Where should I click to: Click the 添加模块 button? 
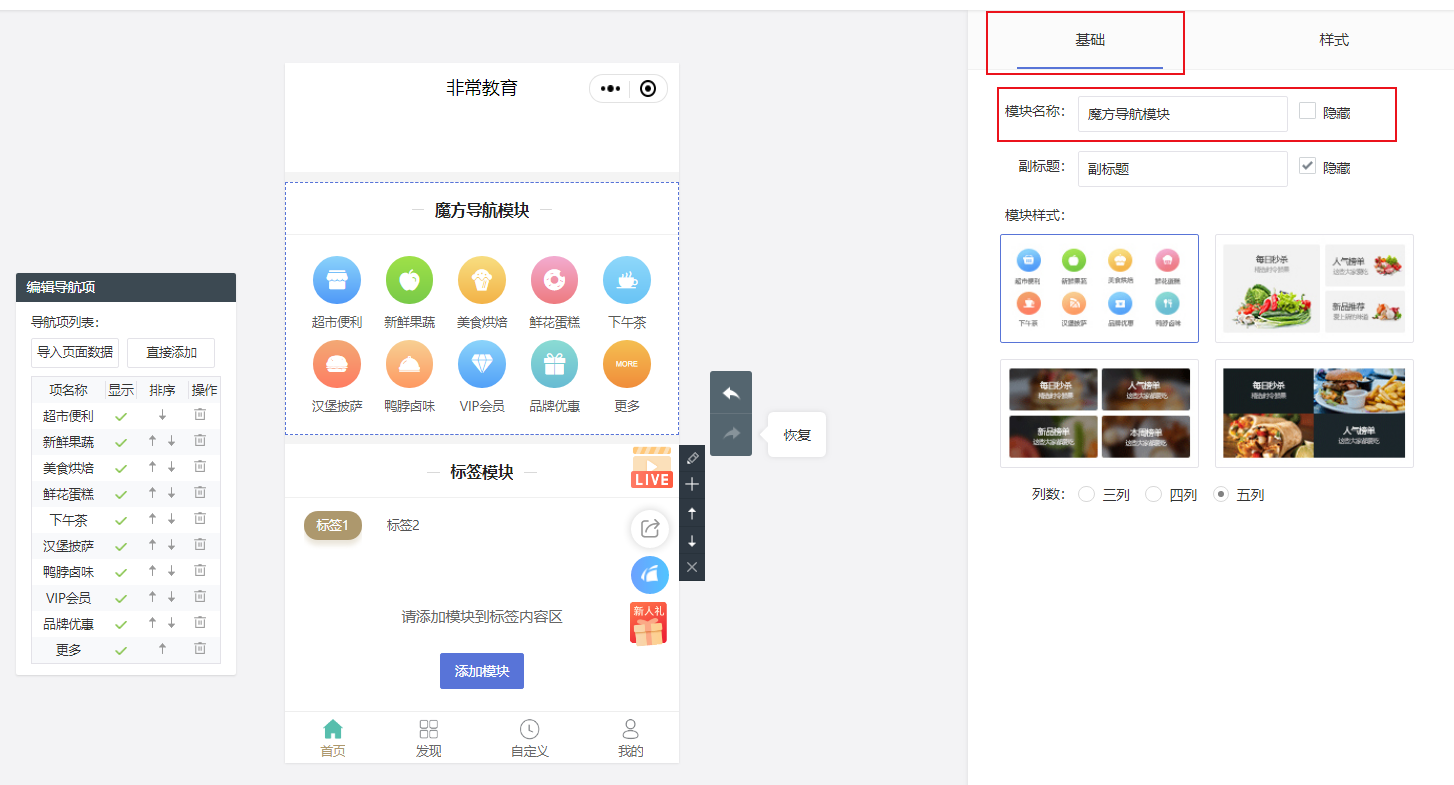pyautogui.click(x=482, y=671)
